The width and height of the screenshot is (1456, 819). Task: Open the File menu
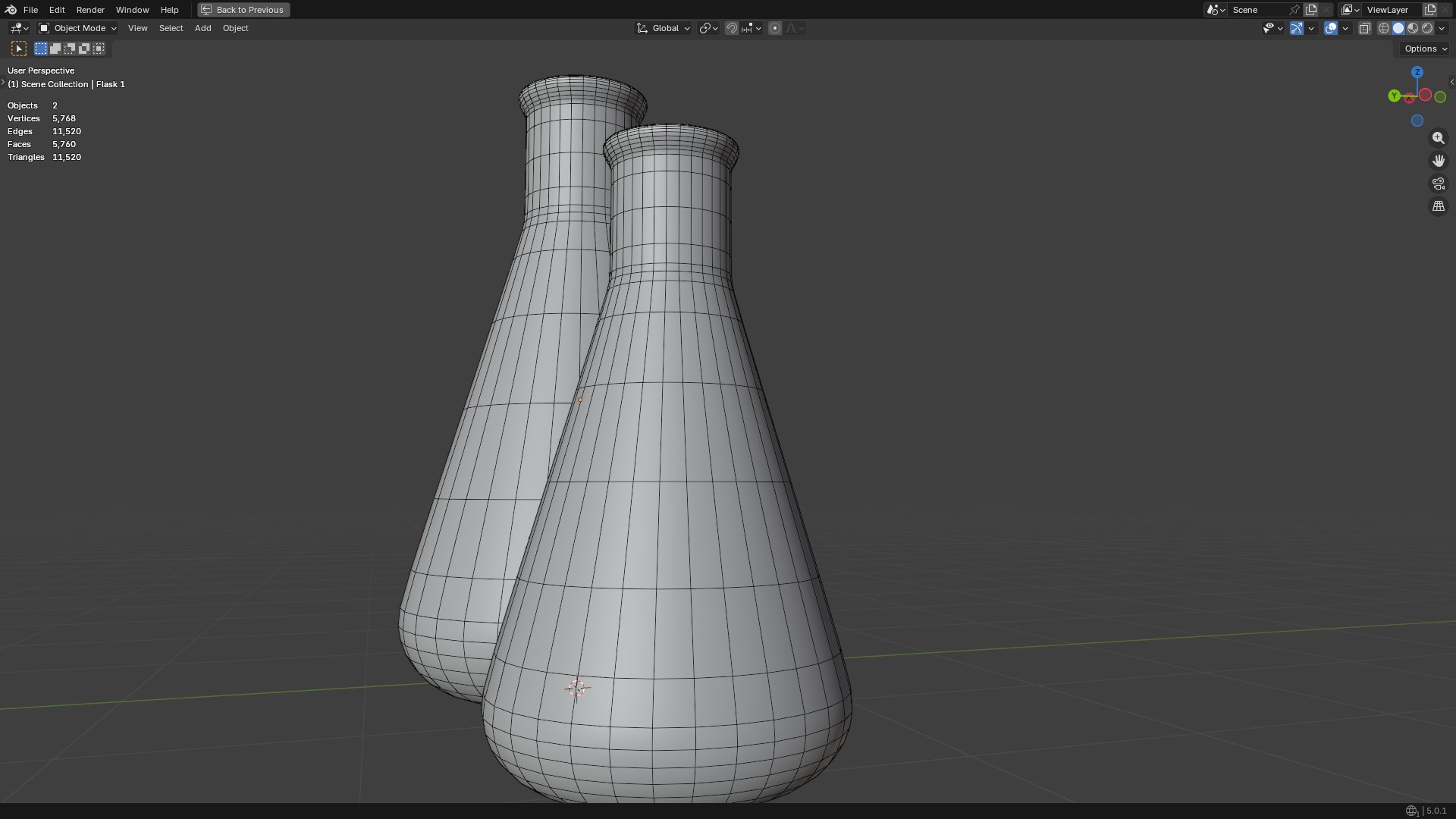30,10
